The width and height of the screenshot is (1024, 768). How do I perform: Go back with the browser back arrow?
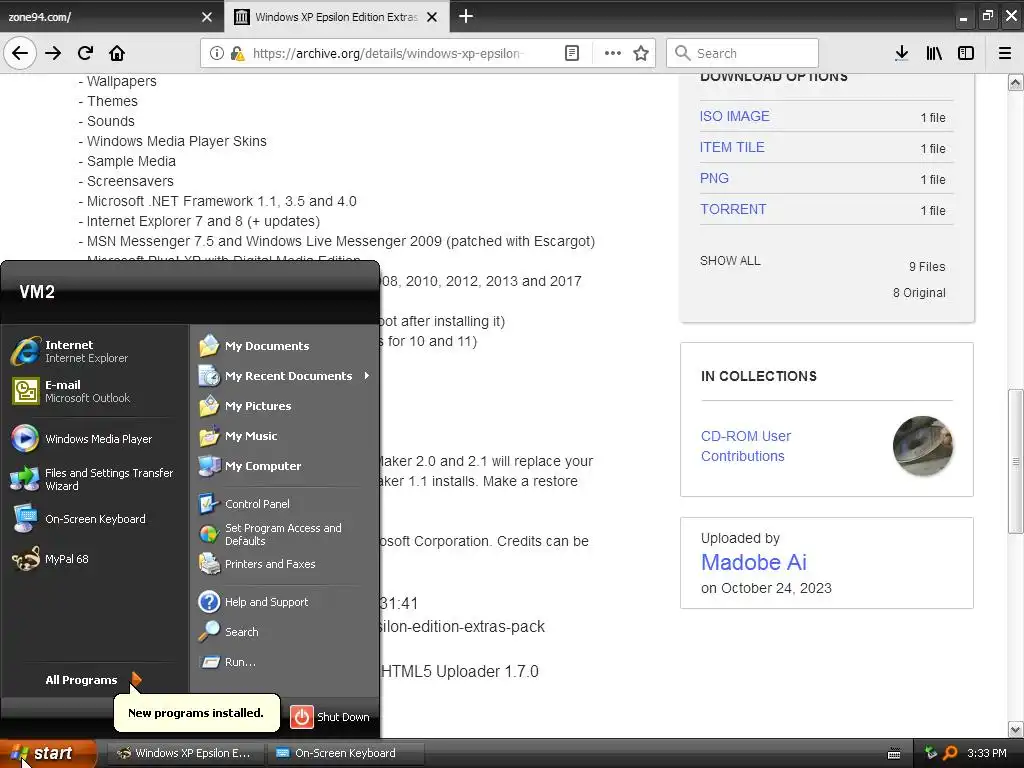coord(20,53)
